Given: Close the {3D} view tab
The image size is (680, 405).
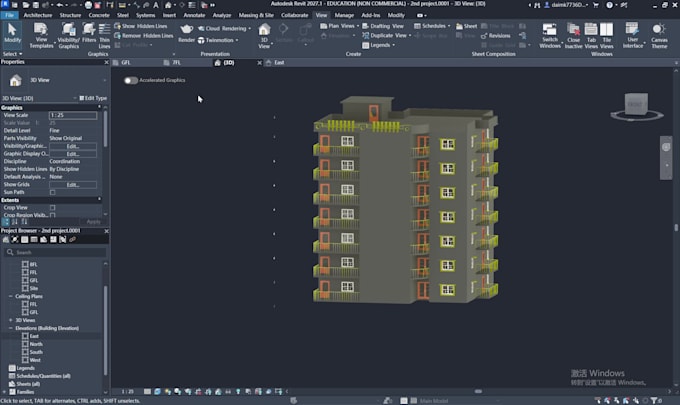Looking at the screenshot, I should pyautogui.click(x=259, y=63).
